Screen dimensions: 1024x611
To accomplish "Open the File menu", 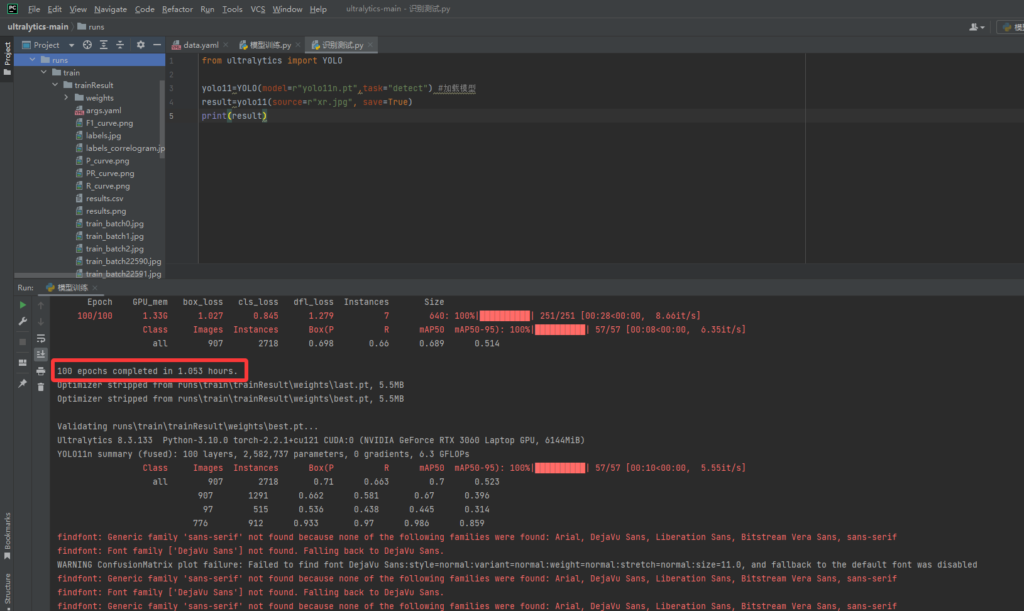I will click(x=34, y=9).
